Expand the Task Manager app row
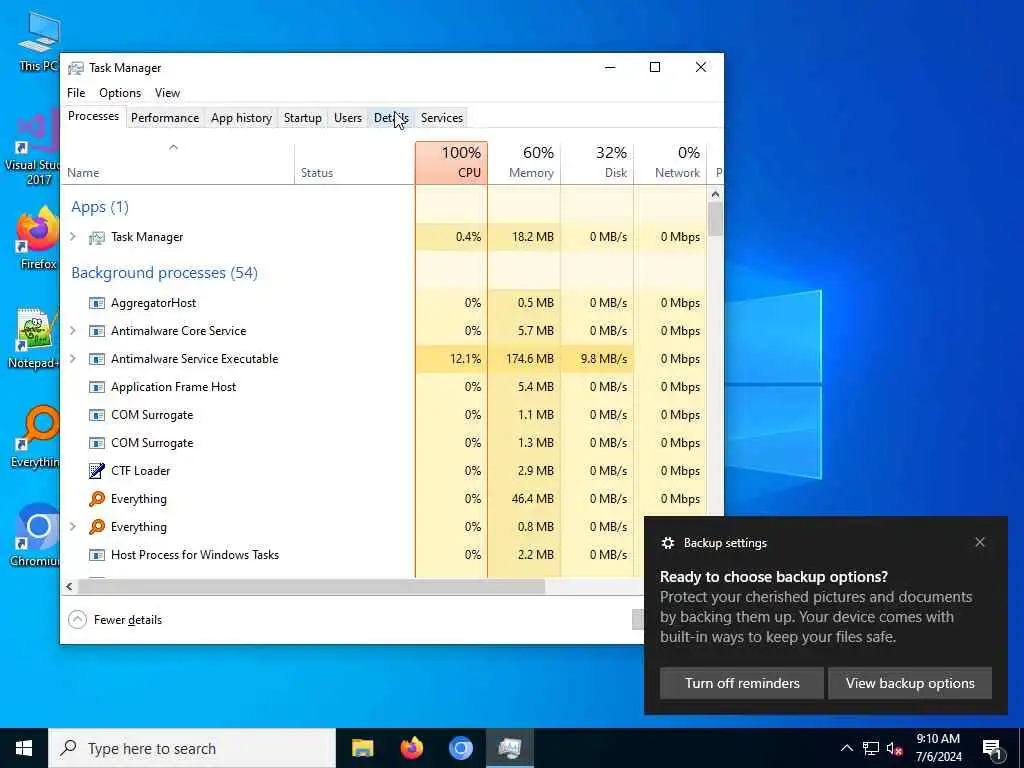The width and height of the screenshot is (1024, 768). [x=73, y=237]
